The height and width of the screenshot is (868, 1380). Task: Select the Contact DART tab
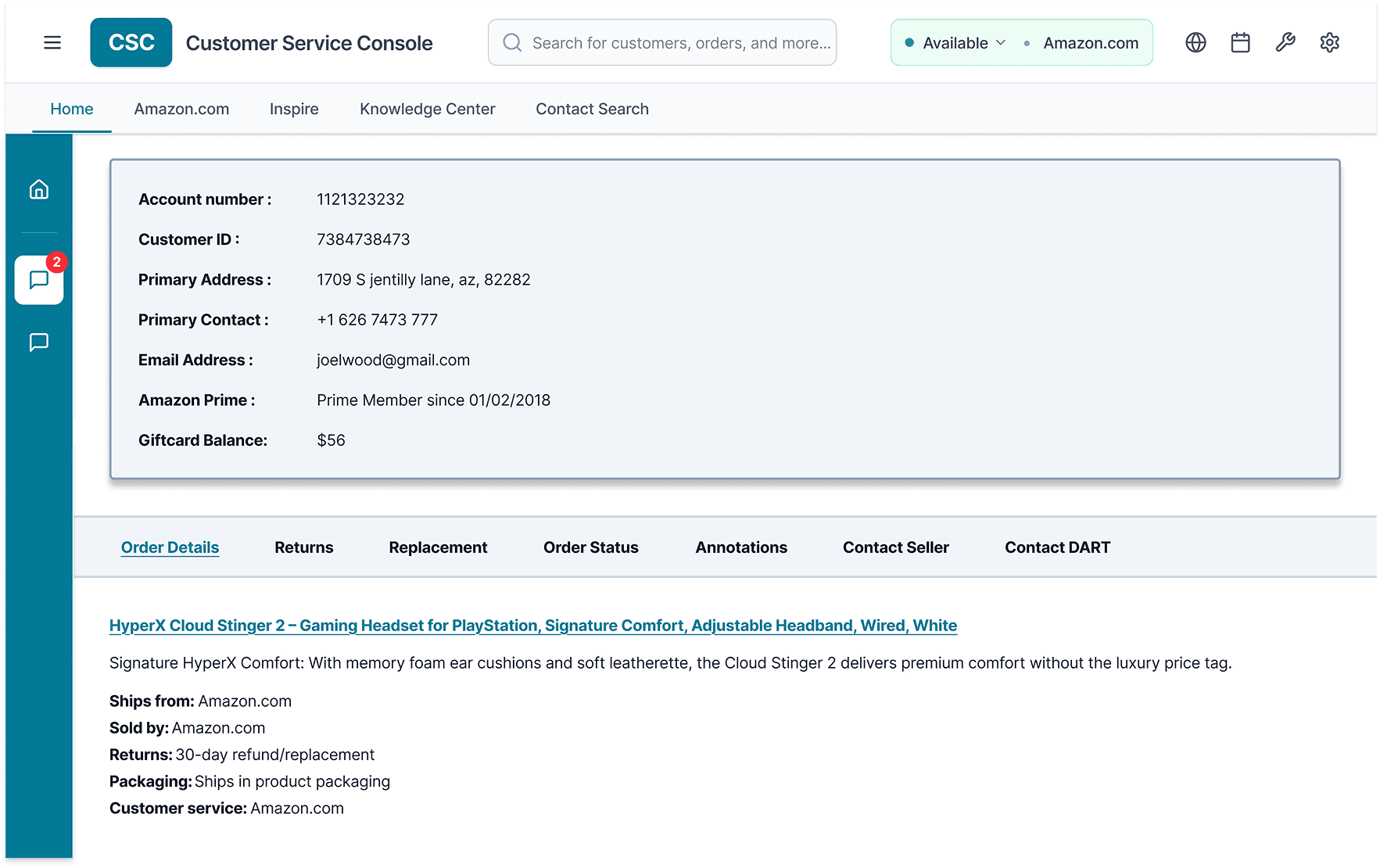pyautogui.click(x=1057, y=547)
